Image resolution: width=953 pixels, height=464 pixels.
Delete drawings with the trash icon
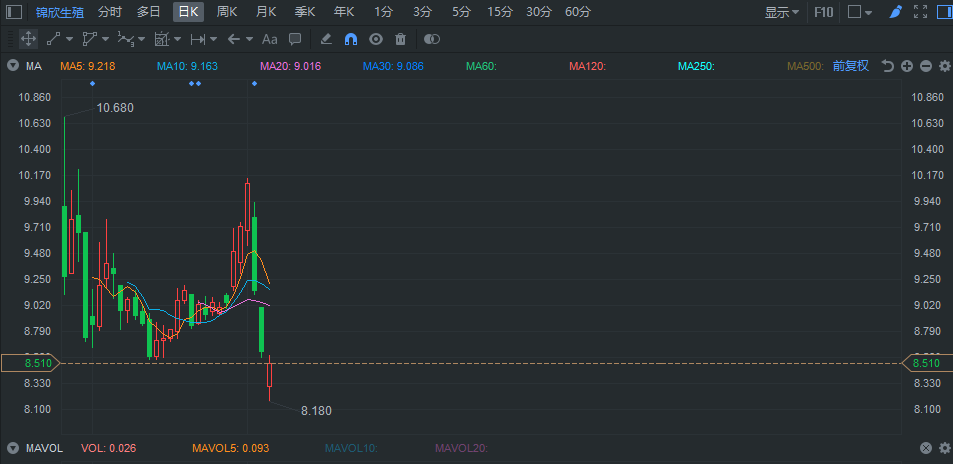click(401, 39)
